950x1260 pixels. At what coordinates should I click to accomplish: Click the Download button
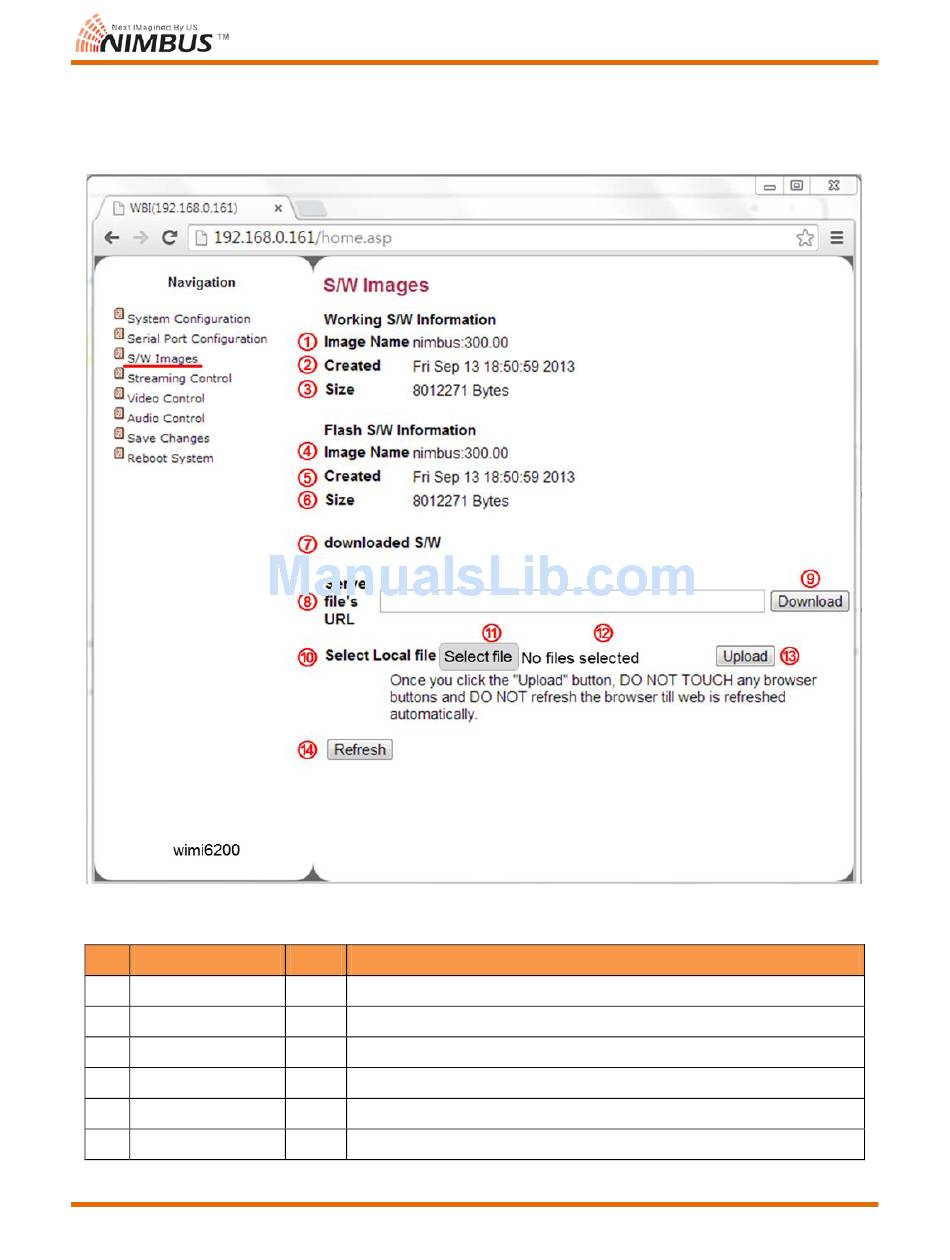point(810,601)
